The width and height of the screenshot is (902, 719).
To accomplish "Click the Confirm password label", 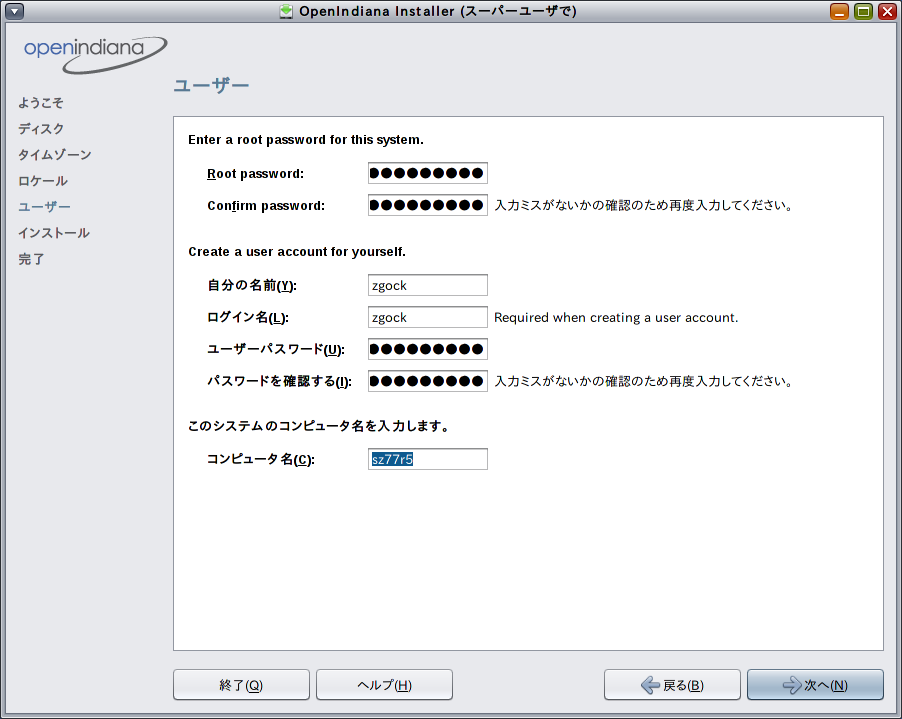I will tap(266, 206).
